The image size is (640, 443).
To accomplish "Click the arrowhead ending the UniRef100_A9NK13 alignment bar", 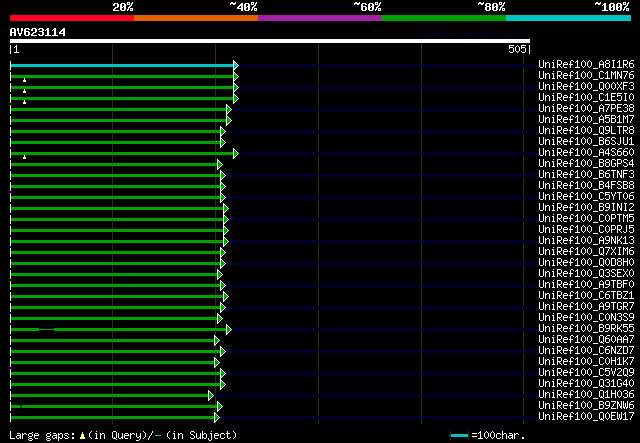I will pos(226,242).
